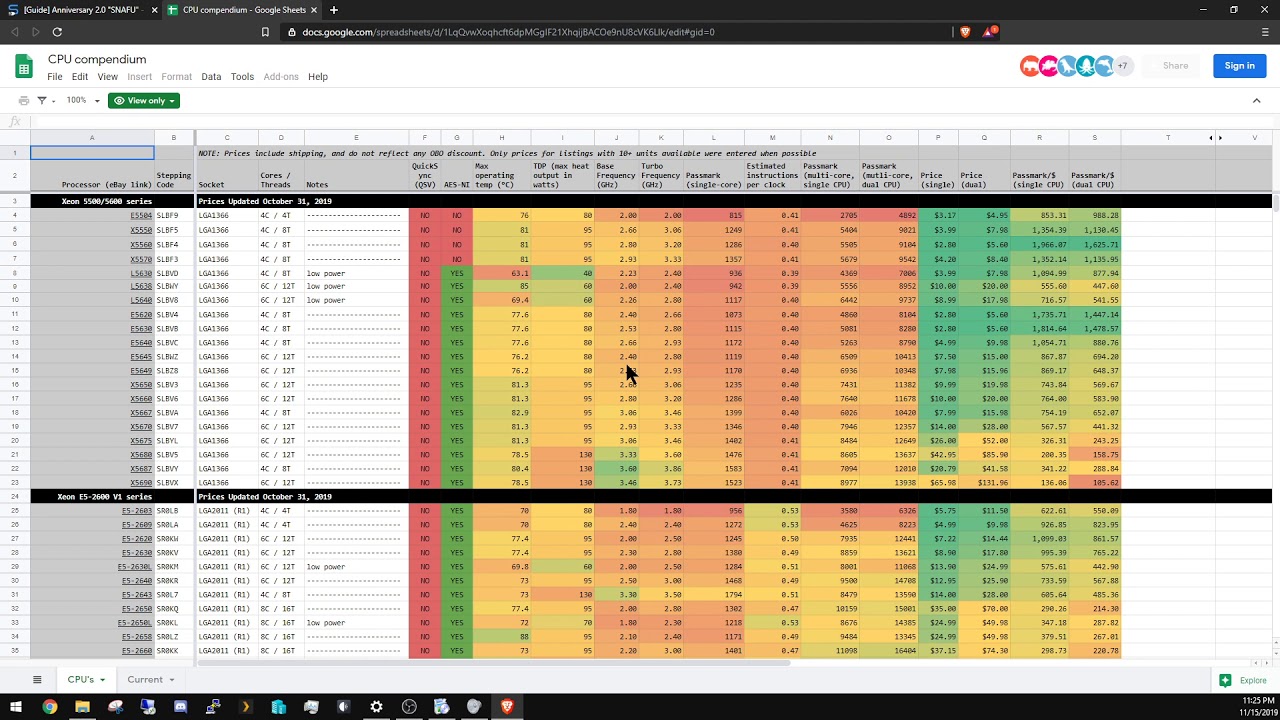Open the settings gear app in taskbar
Viewport: 1280px width, 720px height.
click(x=376, y=707)
